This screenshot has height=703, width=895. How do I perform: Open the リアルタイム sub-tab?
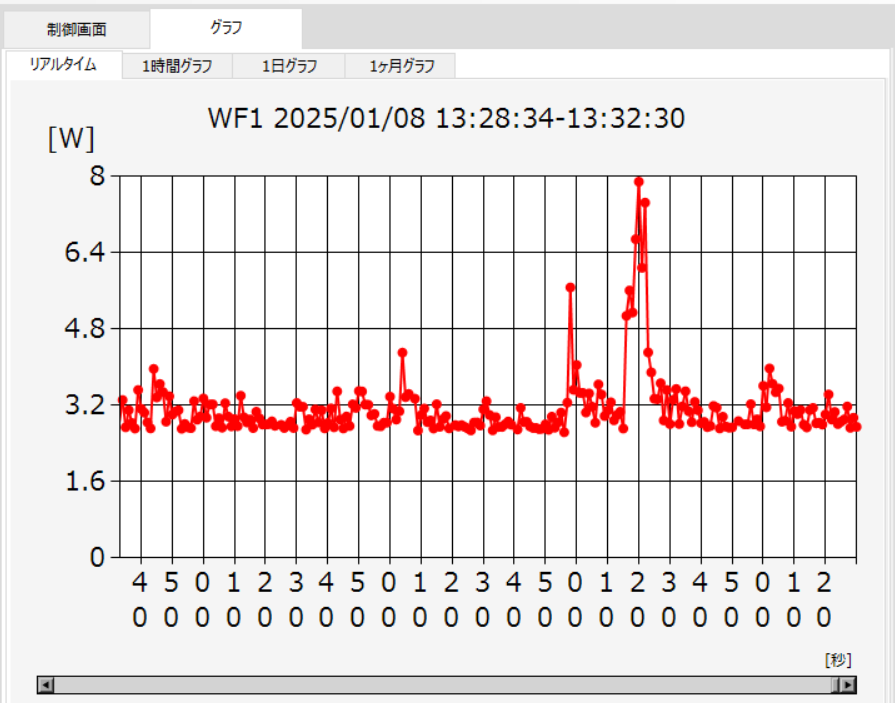(x=63, y=65)
